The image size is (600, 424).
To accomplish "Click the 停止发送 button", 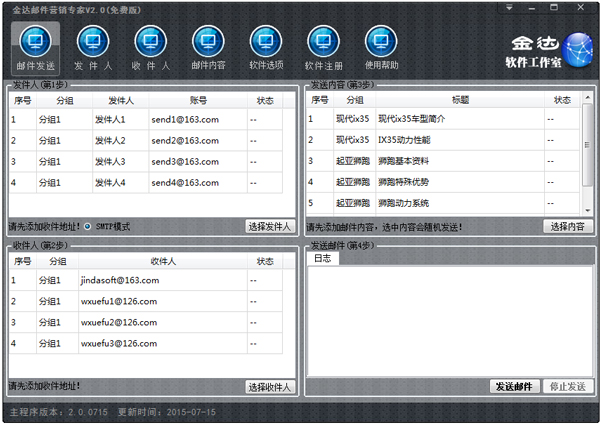I will click(567, 386).
